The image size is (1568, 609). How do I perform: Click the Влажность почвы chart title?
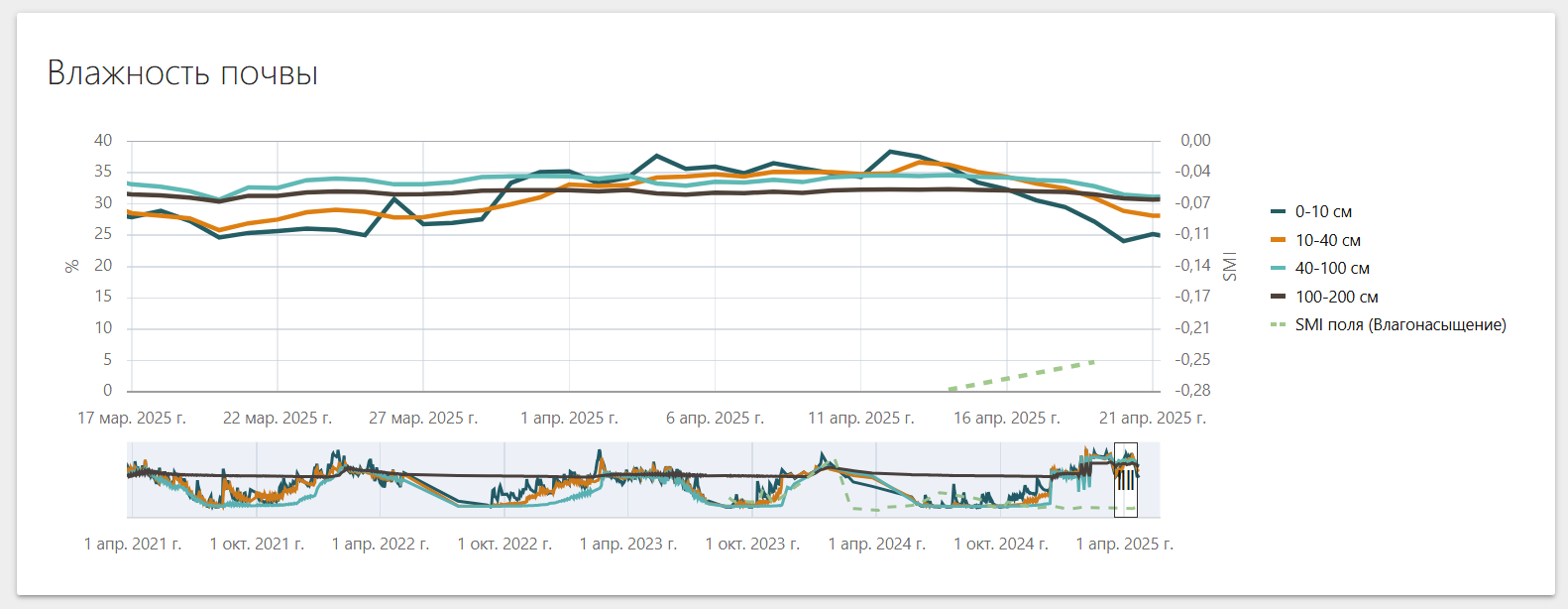pos(182,73)
